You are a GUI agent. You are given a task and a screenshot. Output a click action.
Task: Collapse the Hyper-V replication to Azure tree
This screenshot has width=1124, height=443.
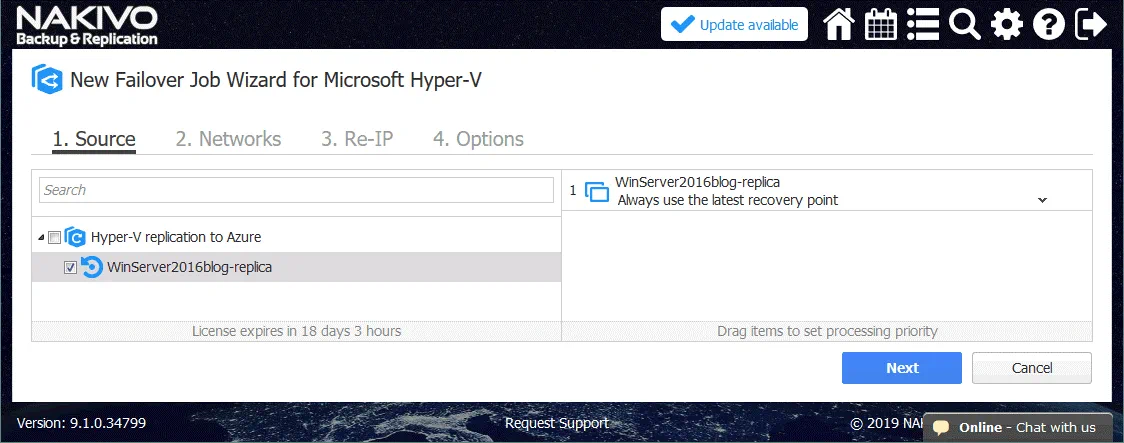coord(41,238)
